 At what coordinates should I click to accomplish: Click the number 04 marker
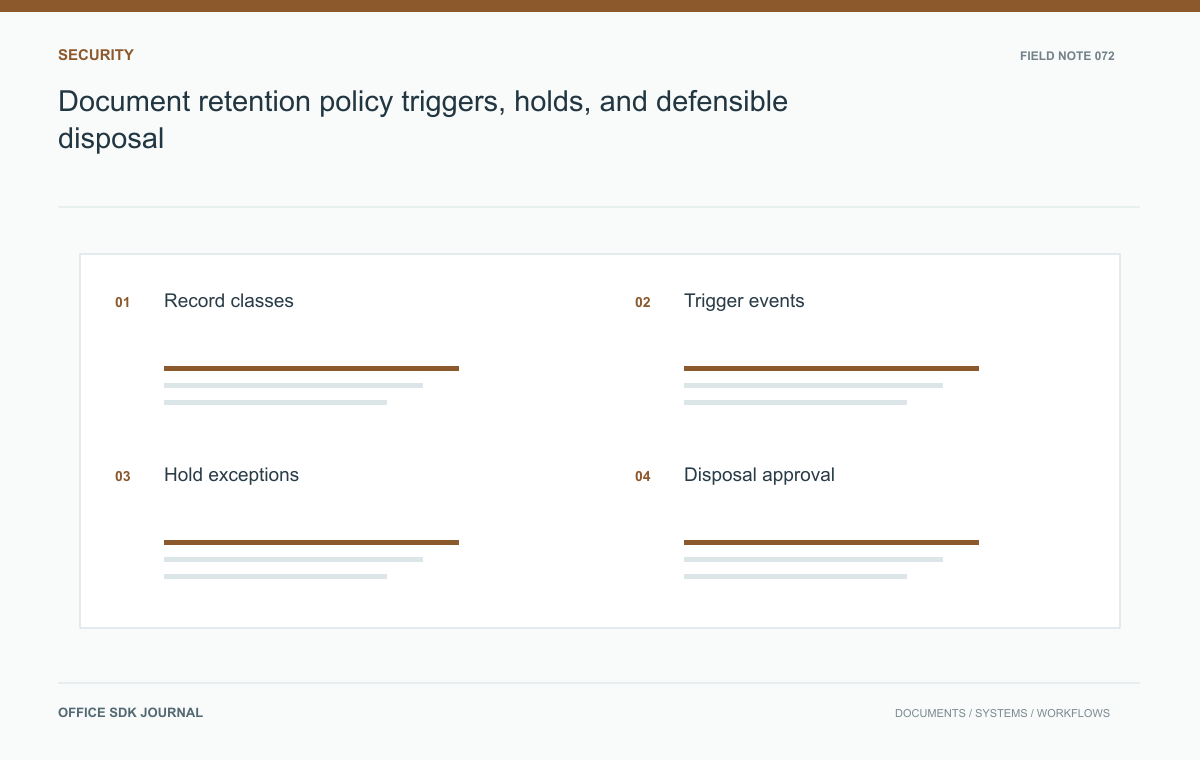642,476
